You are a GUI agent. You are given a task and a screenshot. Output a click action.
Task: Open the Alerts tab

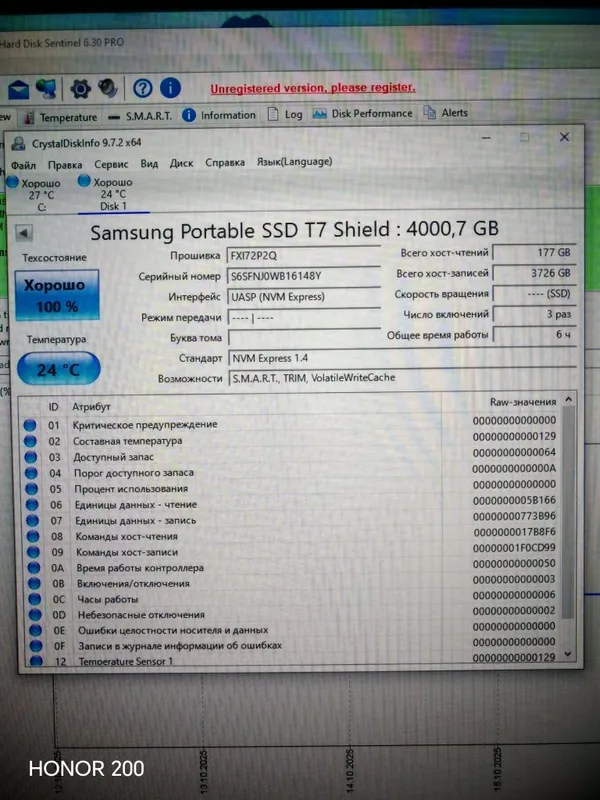[x=446, y=112]
